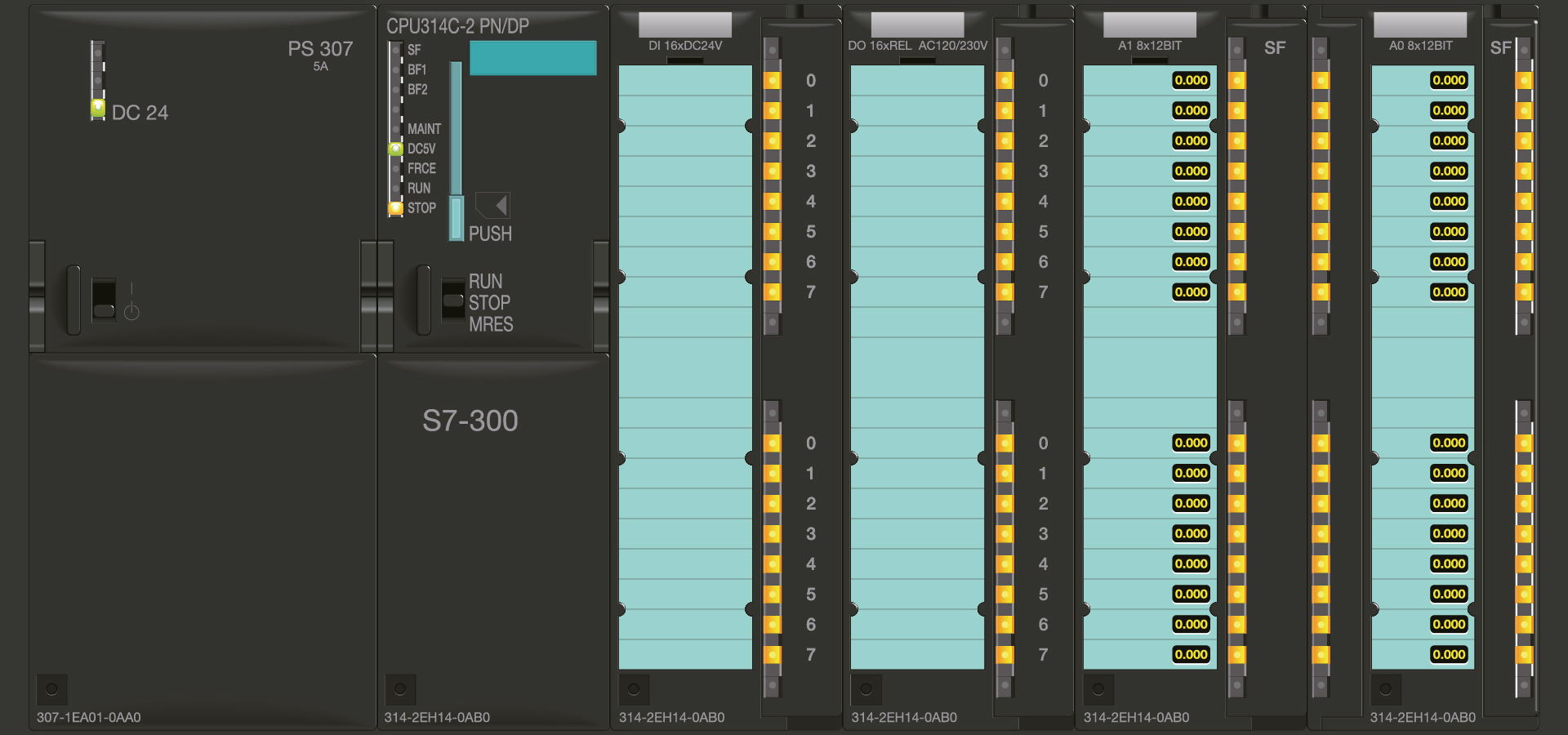Click the green DC 24 LED on PS 307

(98, 107)
